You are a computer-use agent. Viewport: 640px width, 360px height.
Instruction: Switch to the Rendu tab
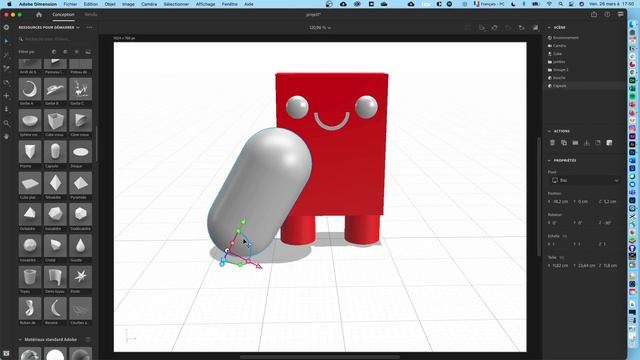91,15
